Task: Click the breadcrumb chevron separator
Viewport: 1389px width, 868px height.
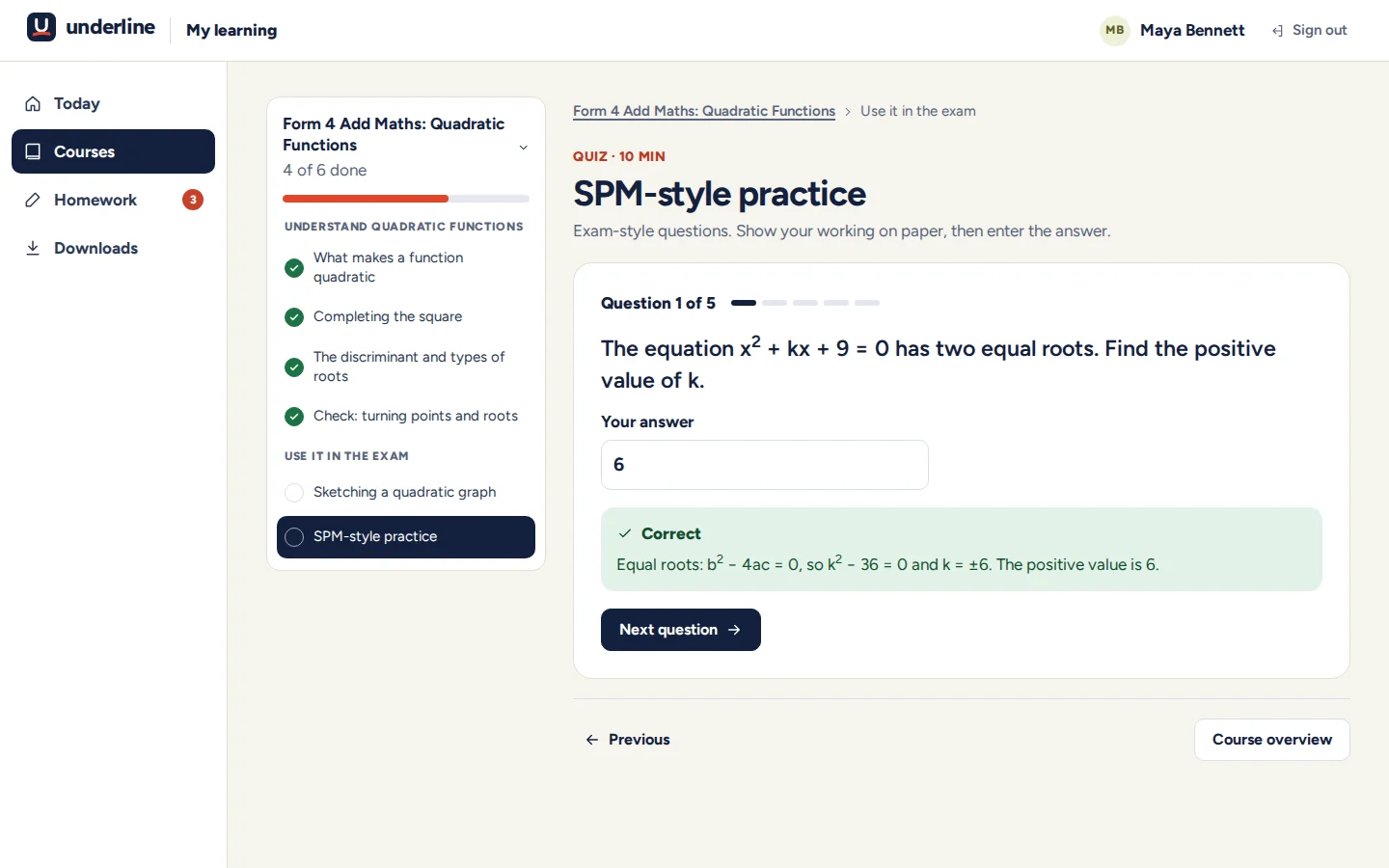Action: (x=848, y=112)
